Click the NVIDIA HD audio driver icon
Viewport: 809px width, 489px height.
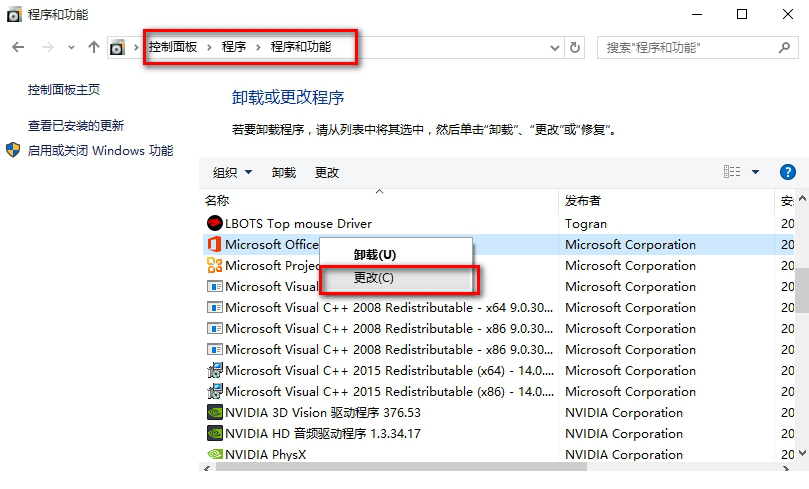click(x=214, y=433)
